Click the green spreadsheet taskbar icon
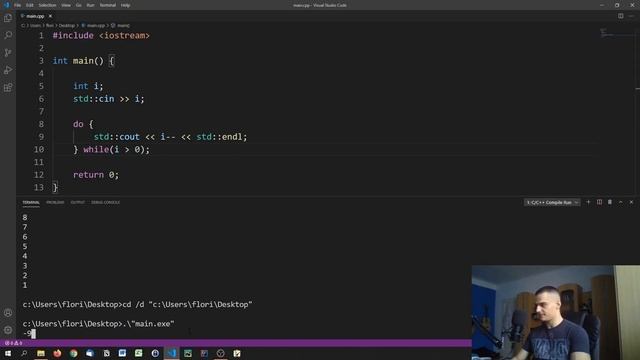 coord(139,353)
